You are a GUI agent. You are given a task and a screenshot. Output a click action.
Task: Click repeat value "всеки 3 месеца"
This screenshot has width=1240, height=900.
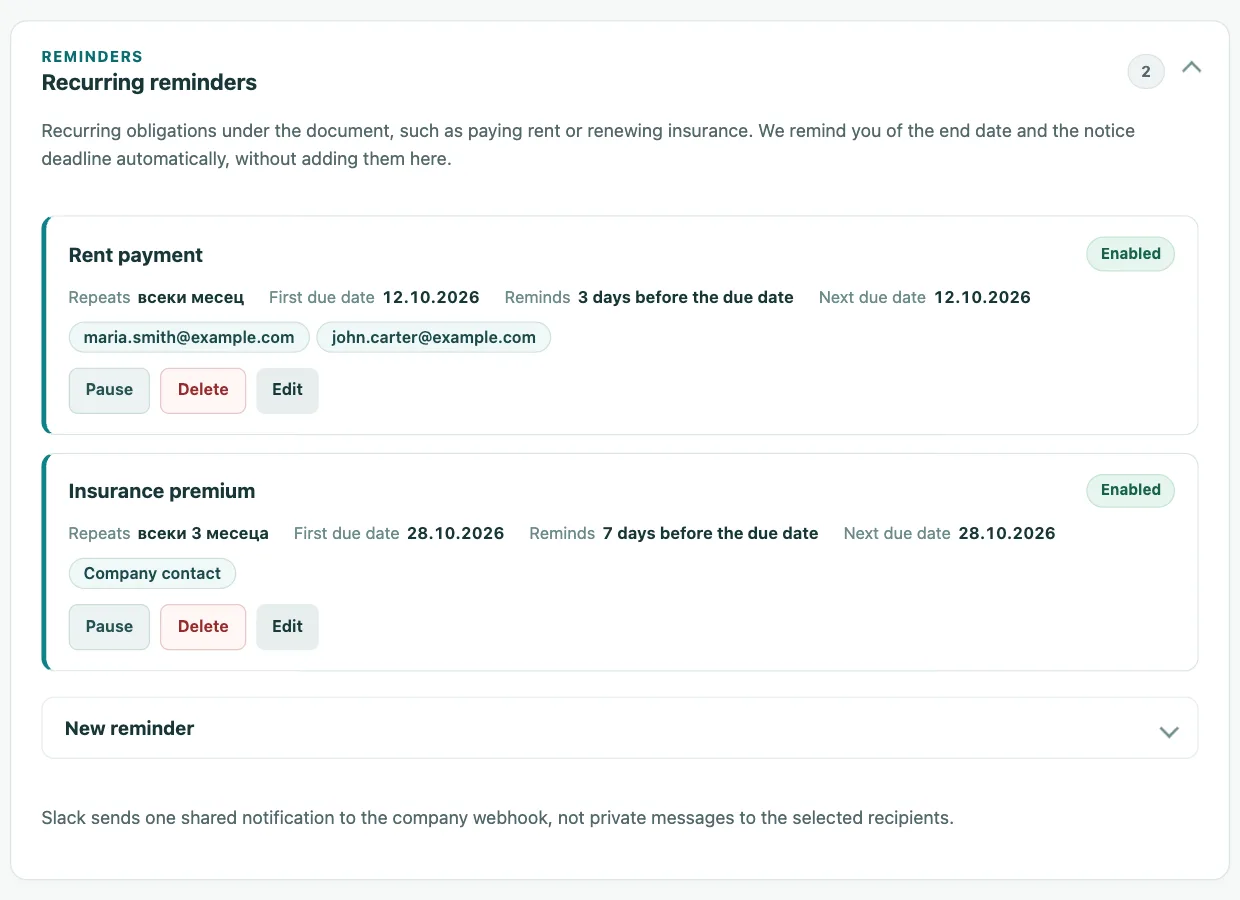point(203,533)
